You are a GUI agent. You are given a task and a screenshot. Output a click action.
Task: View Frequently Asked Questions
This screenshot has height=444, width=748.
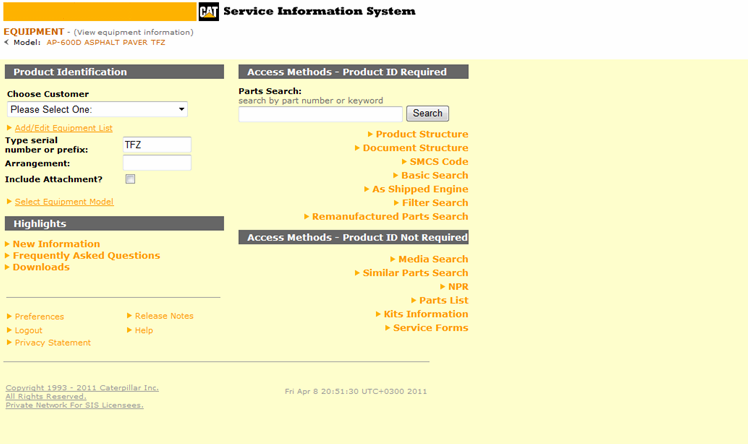pos(86,256)
